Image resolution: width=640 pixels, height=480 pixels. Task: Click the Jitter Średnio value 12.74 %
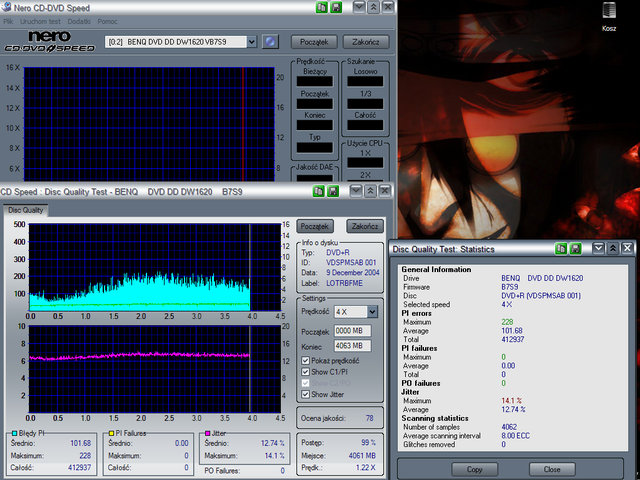click(273, 443)
